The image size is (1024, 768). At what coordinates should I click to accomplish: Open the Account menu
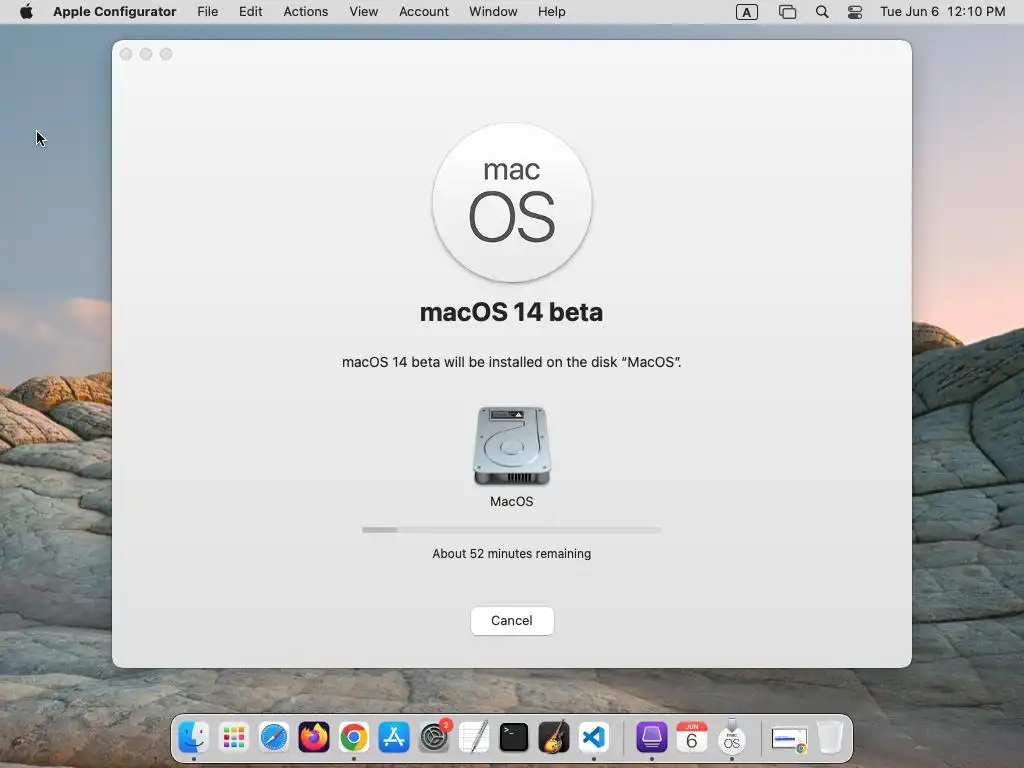424,12
